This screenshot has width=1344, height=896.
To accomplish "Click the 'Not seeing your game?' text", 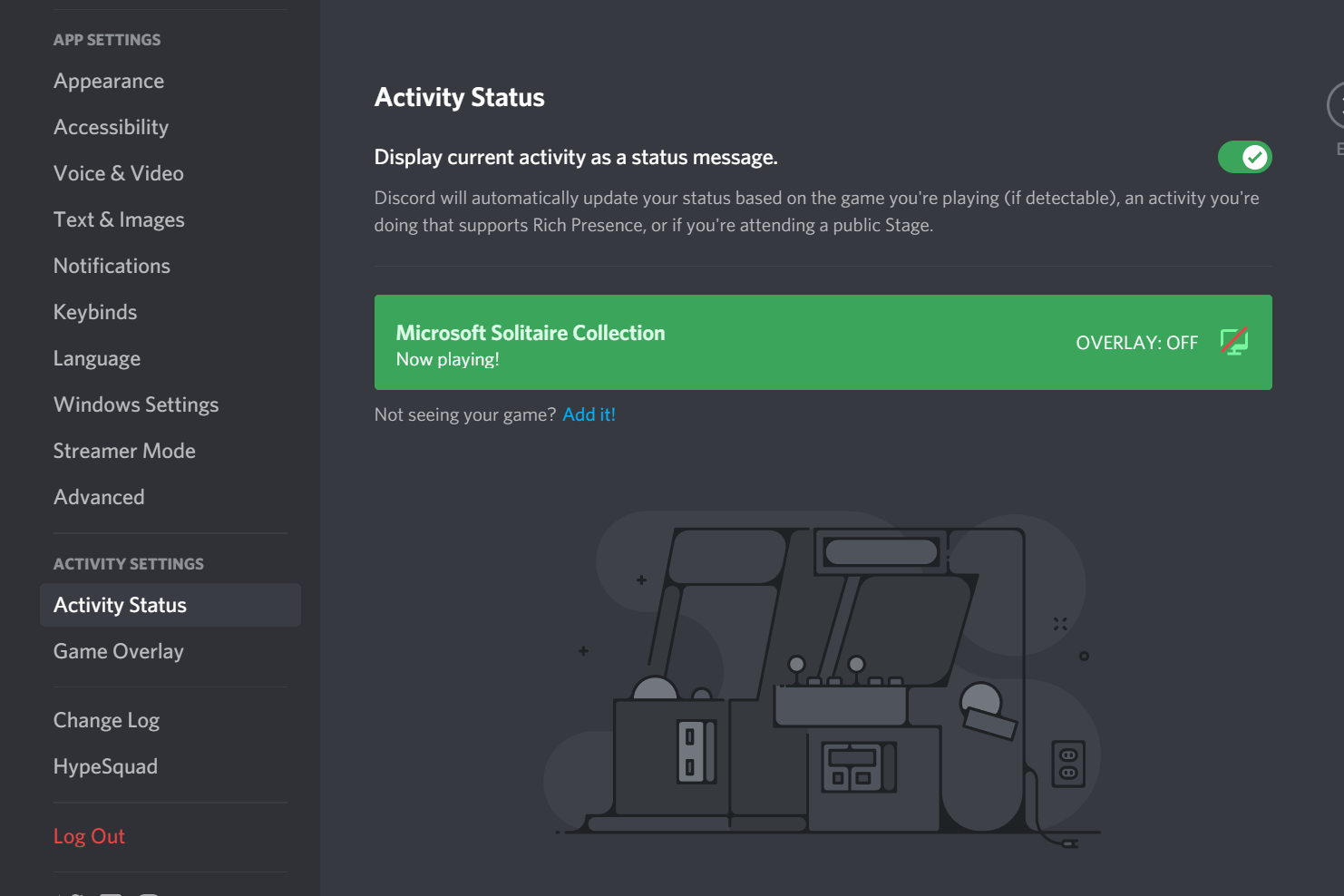I will point(465,414).
